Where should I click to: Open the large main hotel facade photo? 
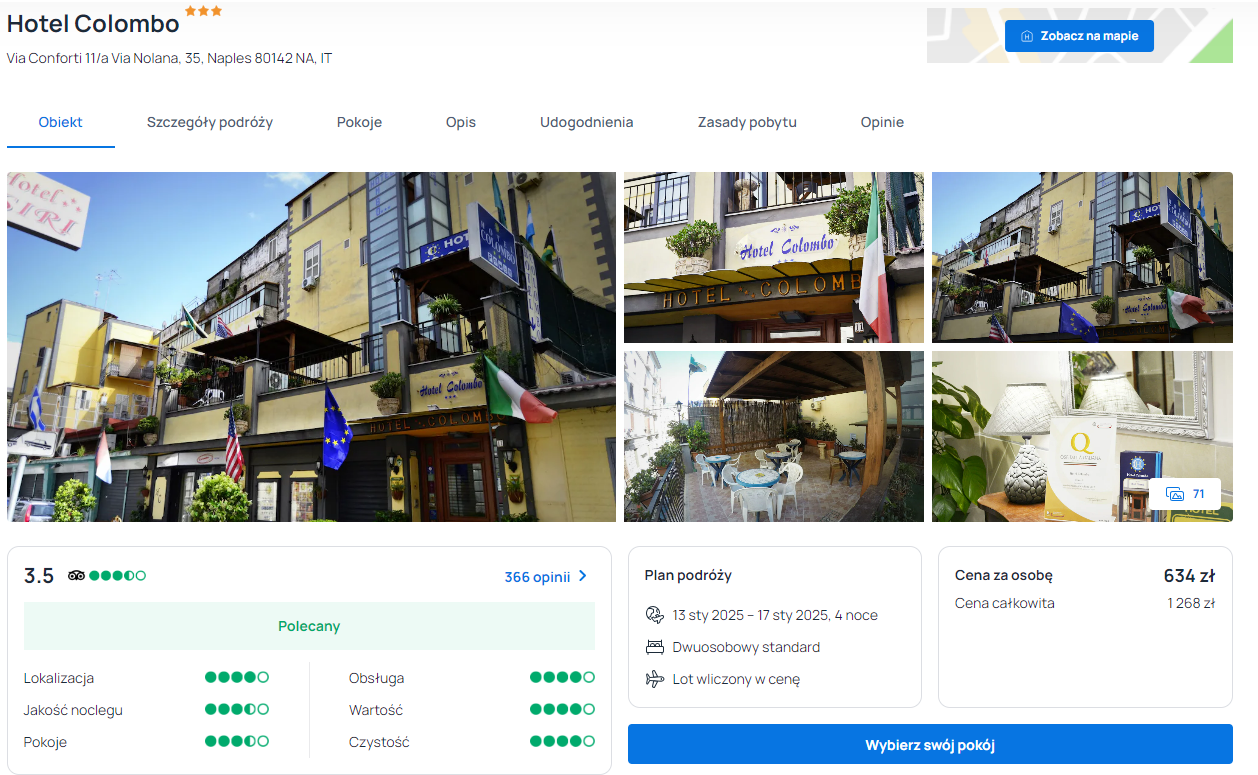pos(311,347)
